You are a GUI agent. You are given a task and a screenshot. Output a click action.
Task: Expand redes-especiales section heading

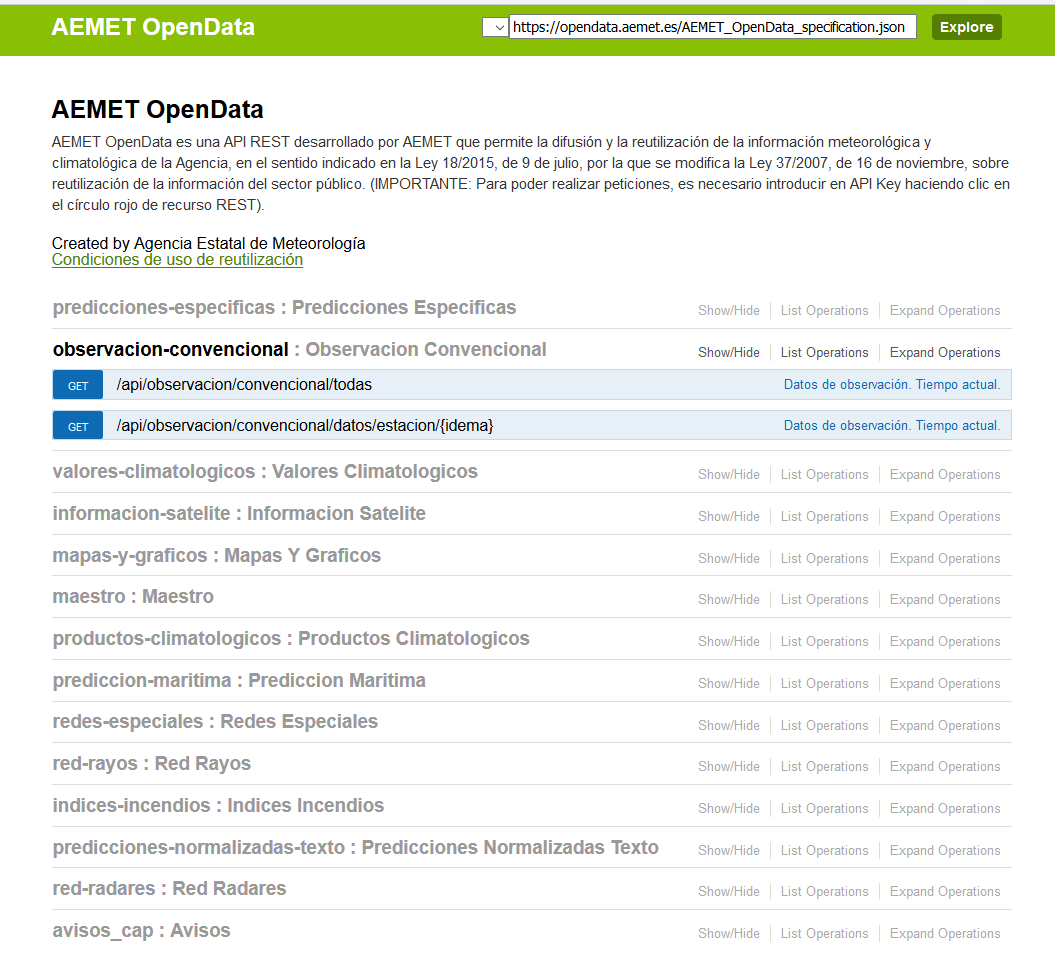215,721
